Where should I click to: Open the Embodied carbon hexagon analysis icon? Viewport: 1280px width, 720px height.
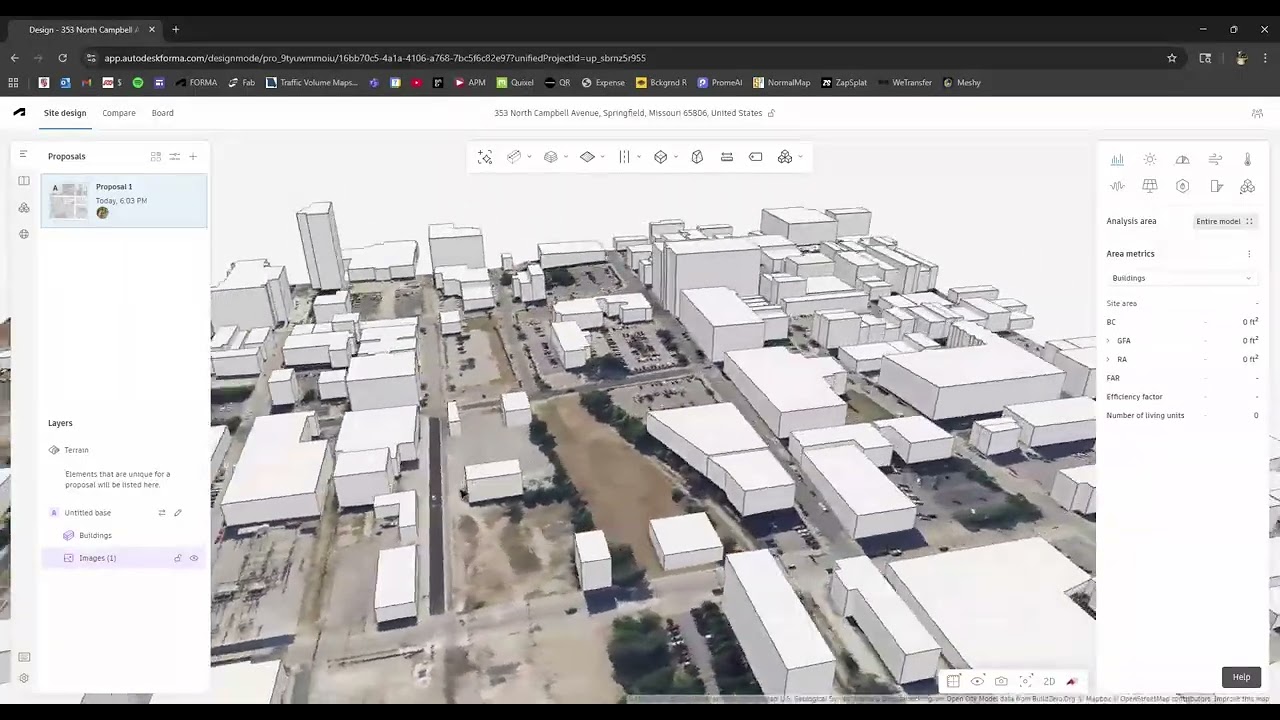point(1182,186)
